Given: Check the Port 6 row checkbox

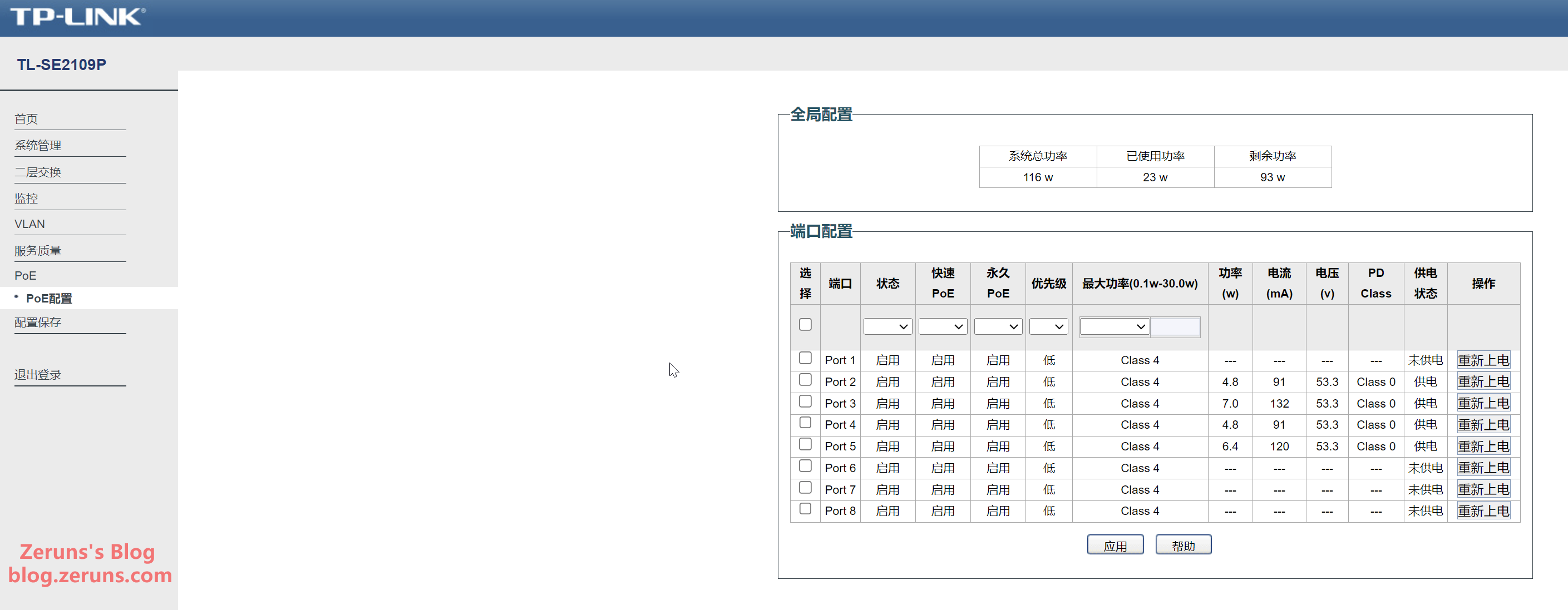Looking at the screenshot, I should pos(805,466).
